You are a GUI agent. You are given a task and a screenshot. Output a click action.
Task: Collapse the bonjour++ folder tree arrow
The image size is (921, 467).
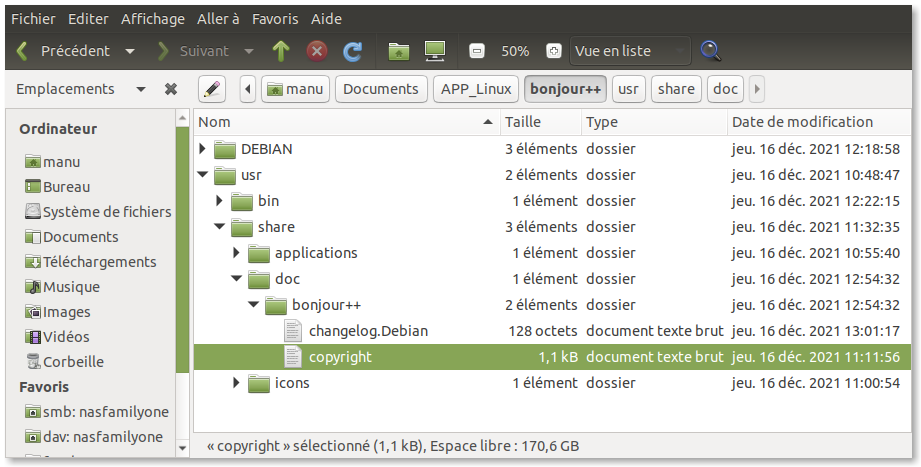[254, 304]
